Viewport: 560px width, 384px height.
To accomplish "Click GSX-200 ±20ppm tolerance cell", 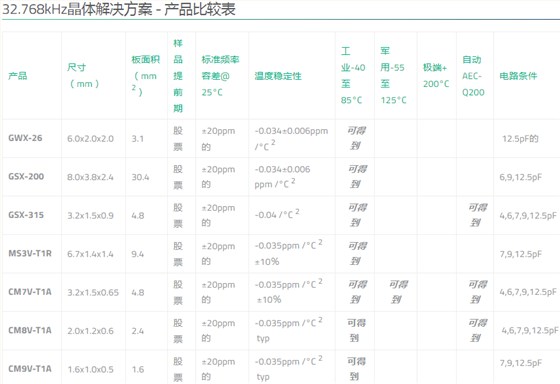I will coord(218,177).
